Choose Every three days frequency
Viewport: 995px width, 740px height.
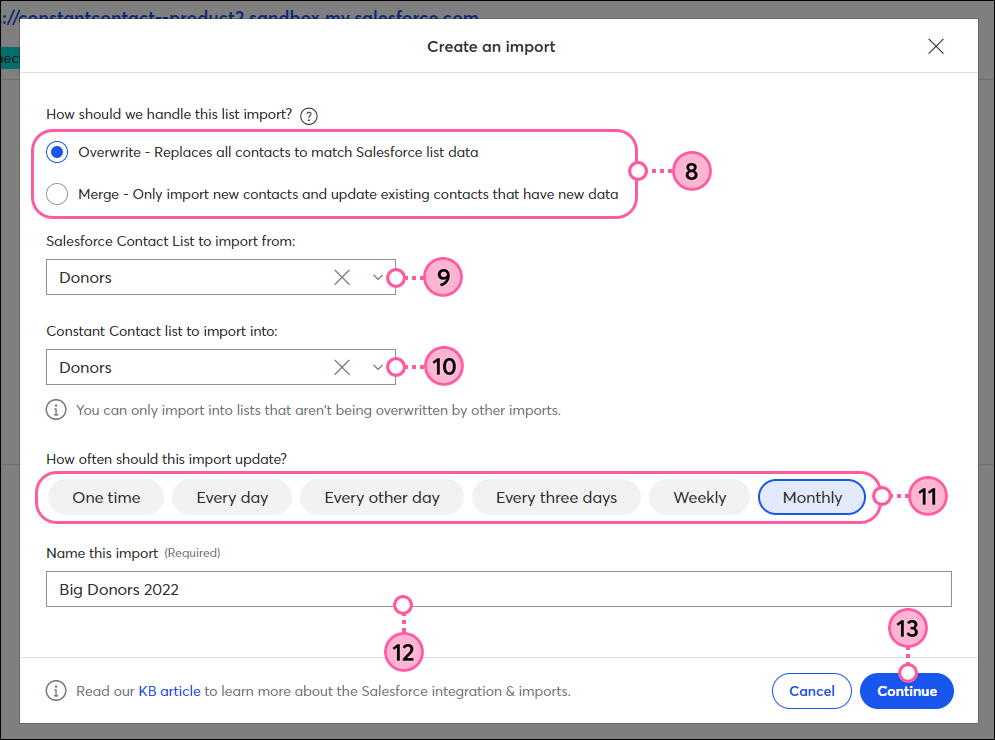(557, 498)
